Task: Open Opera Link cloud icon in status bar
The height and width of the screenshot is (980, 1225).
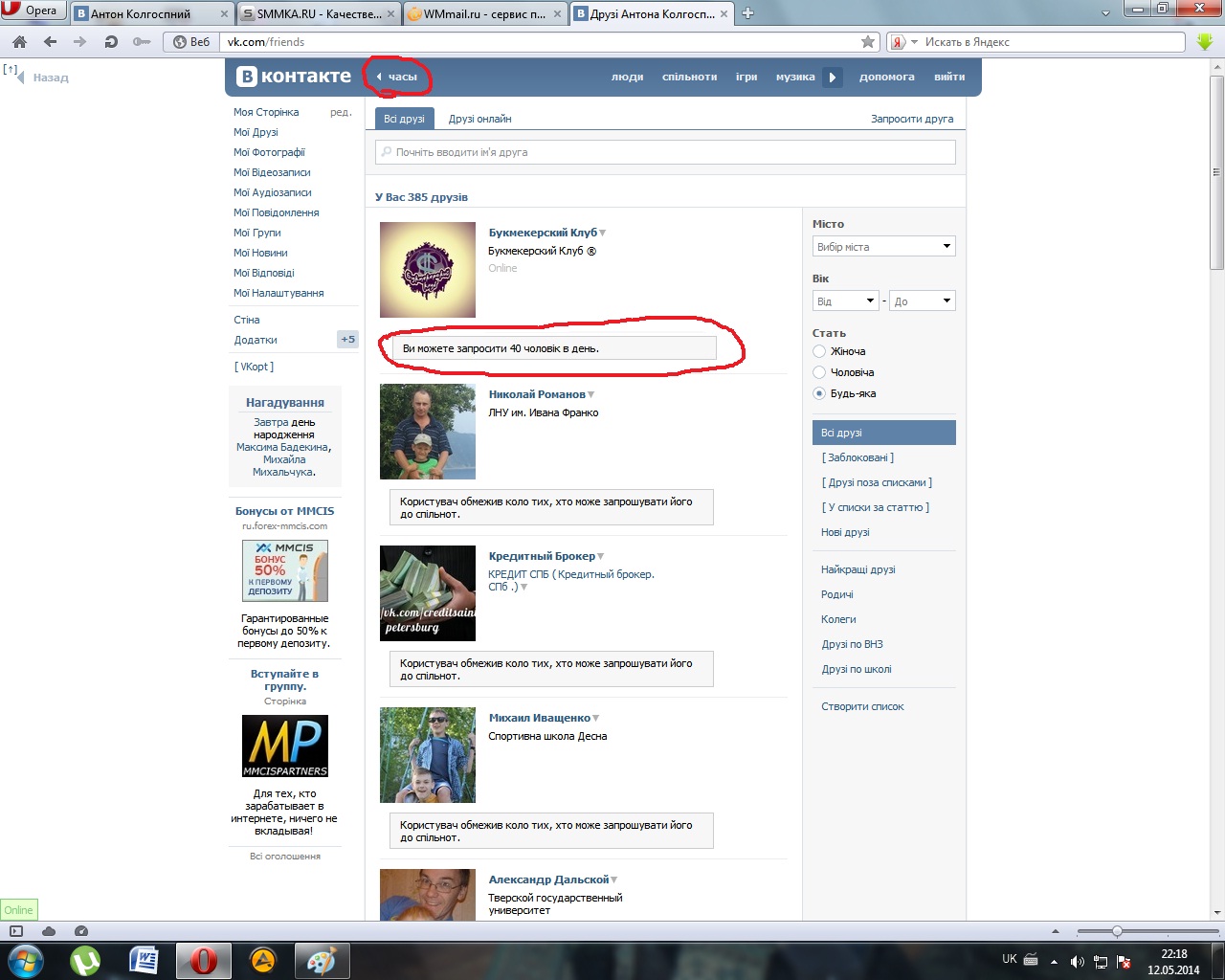Action: [49, 931]
